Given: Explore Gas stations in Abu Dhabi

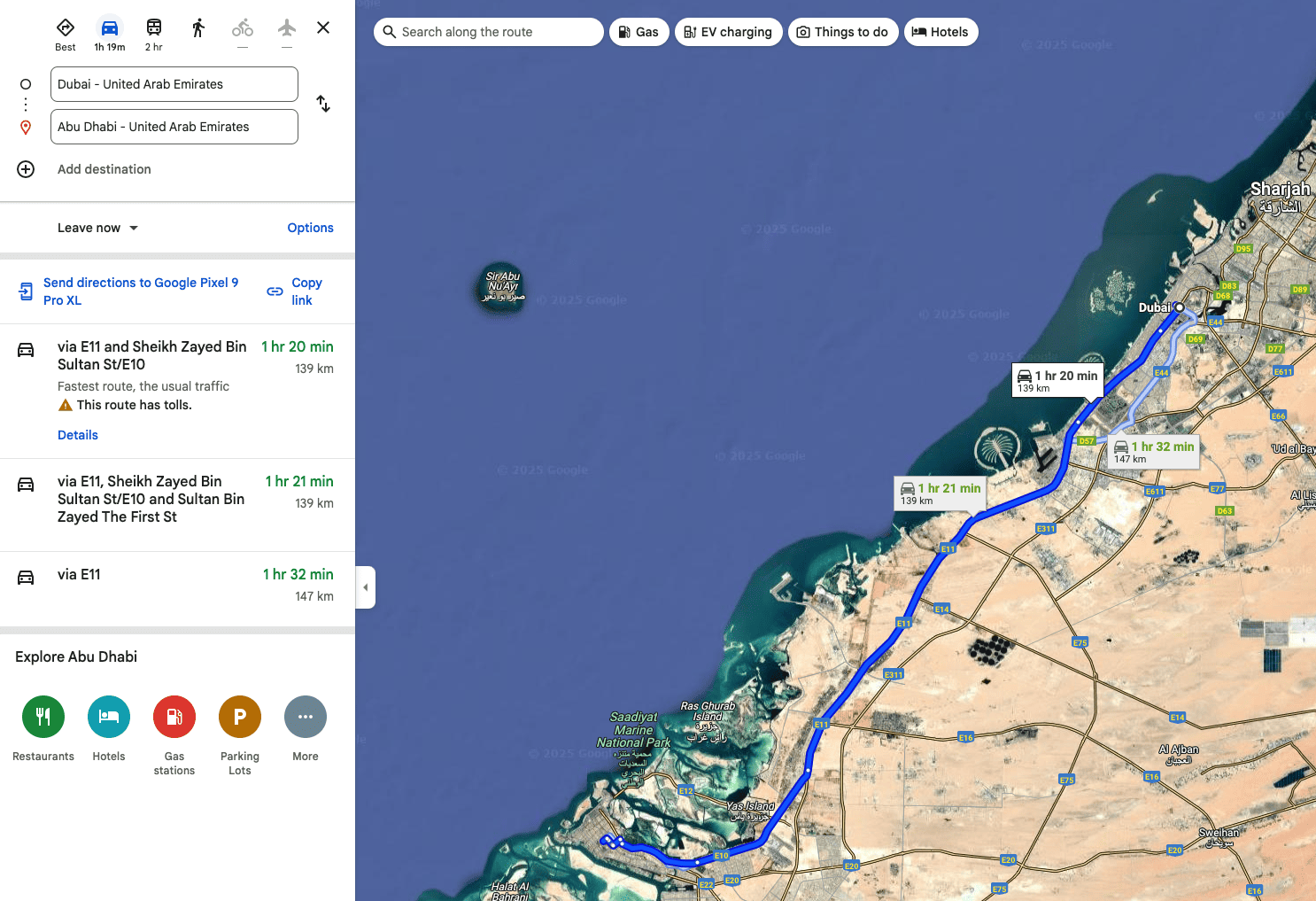Looking at the screenshot, I should coord(174,717).
